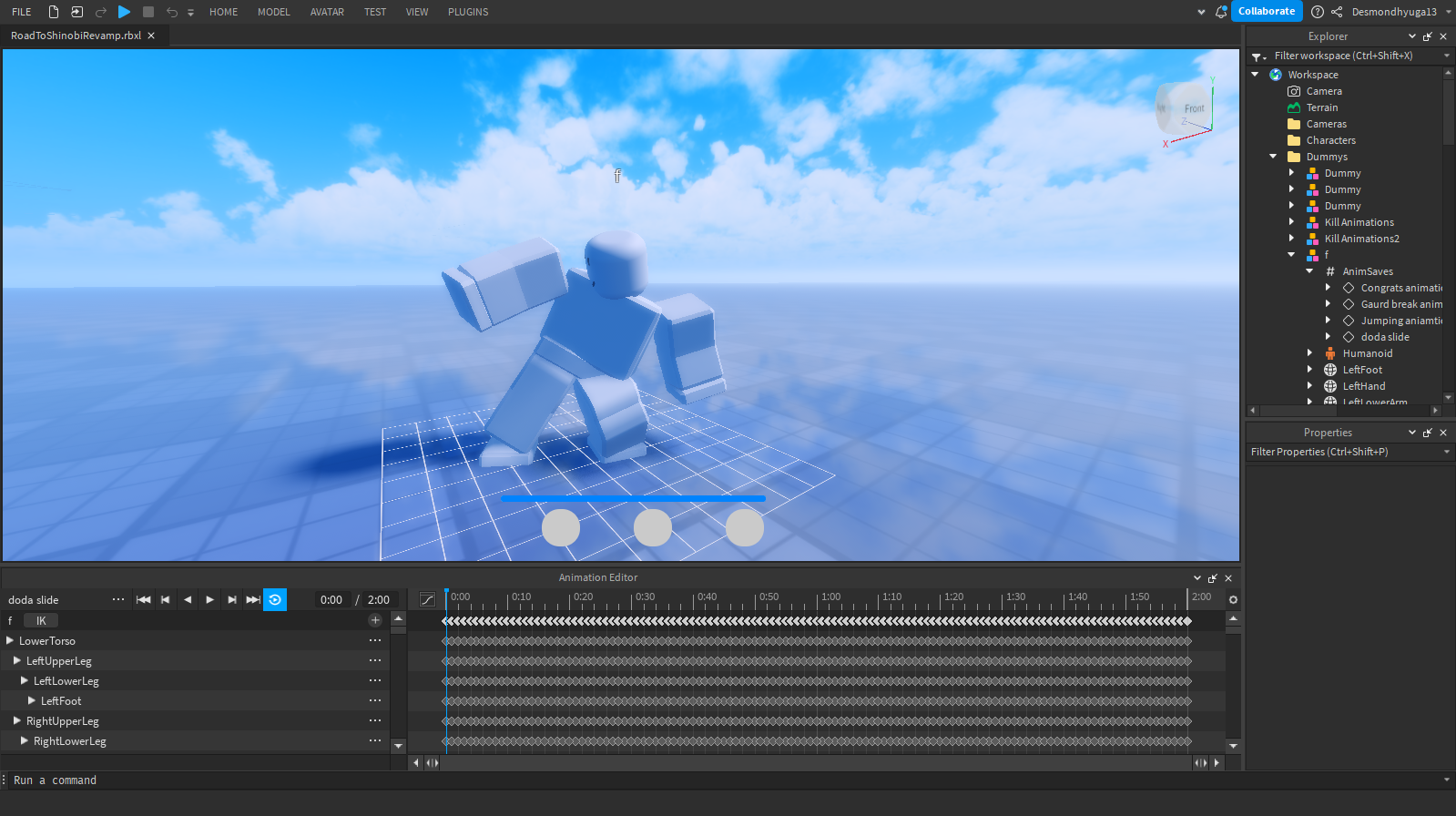Click the Front face of the view cube

click(1193, 109)
